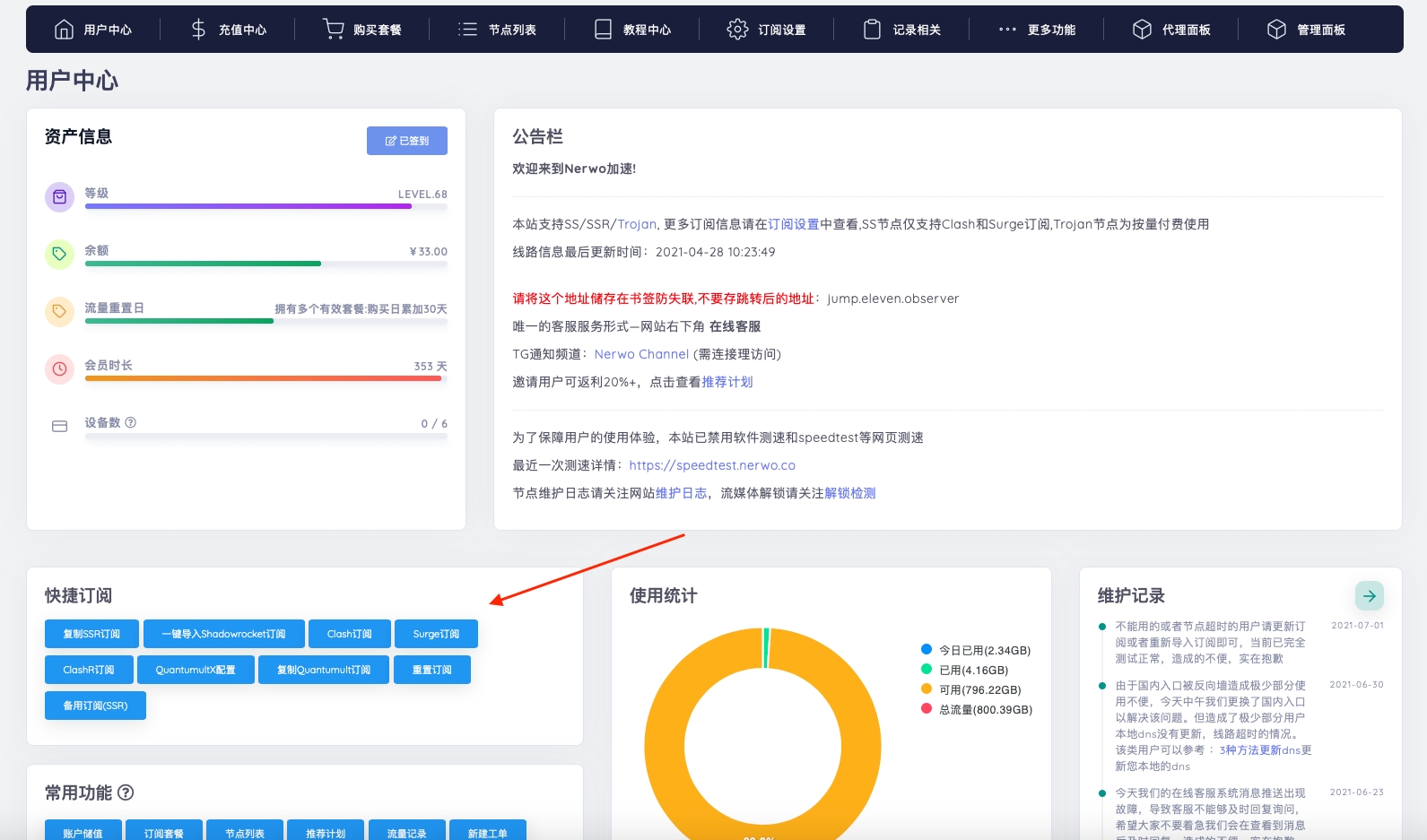This screenshot has width=1427, height=840.
Task: Open the 节点列表 menu in navbar
Action: (x=498, y=30)
